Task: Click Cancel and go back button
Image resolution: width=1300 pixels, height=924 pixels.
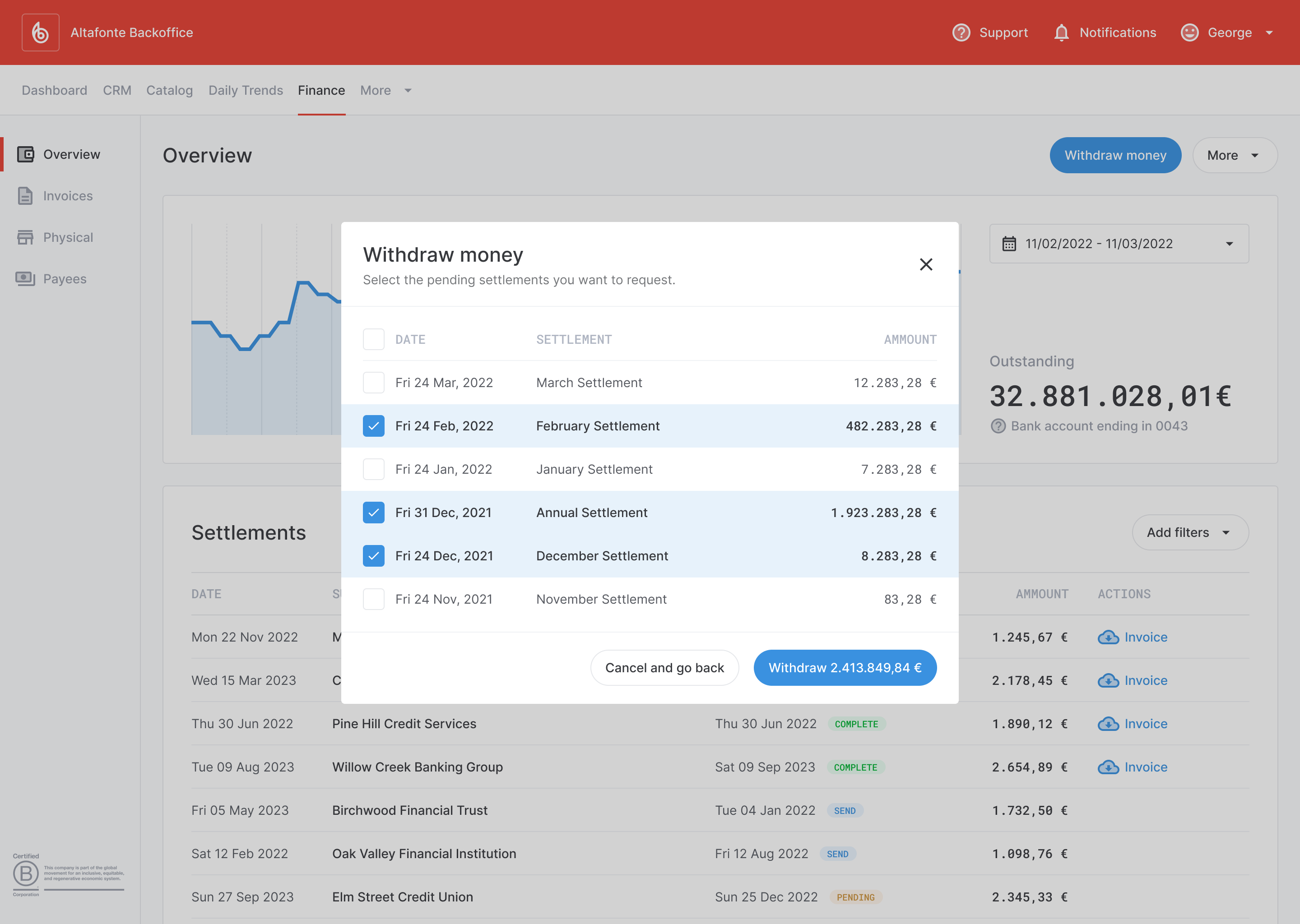Action: (664, 667)
